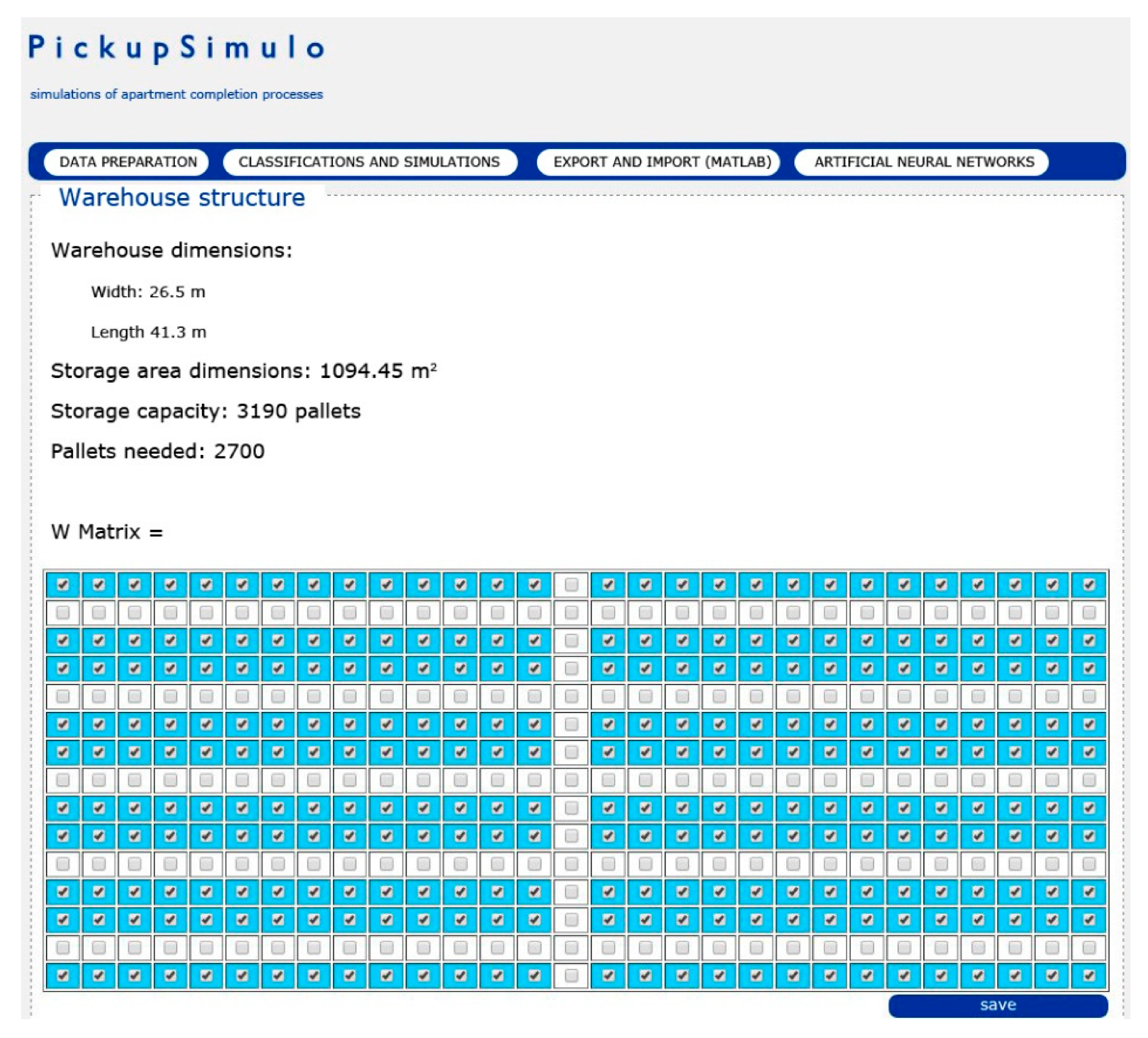Check the unchecked box in top row
The image size is (1148, 1038).
pyautogui.click(x=571, y=584)
